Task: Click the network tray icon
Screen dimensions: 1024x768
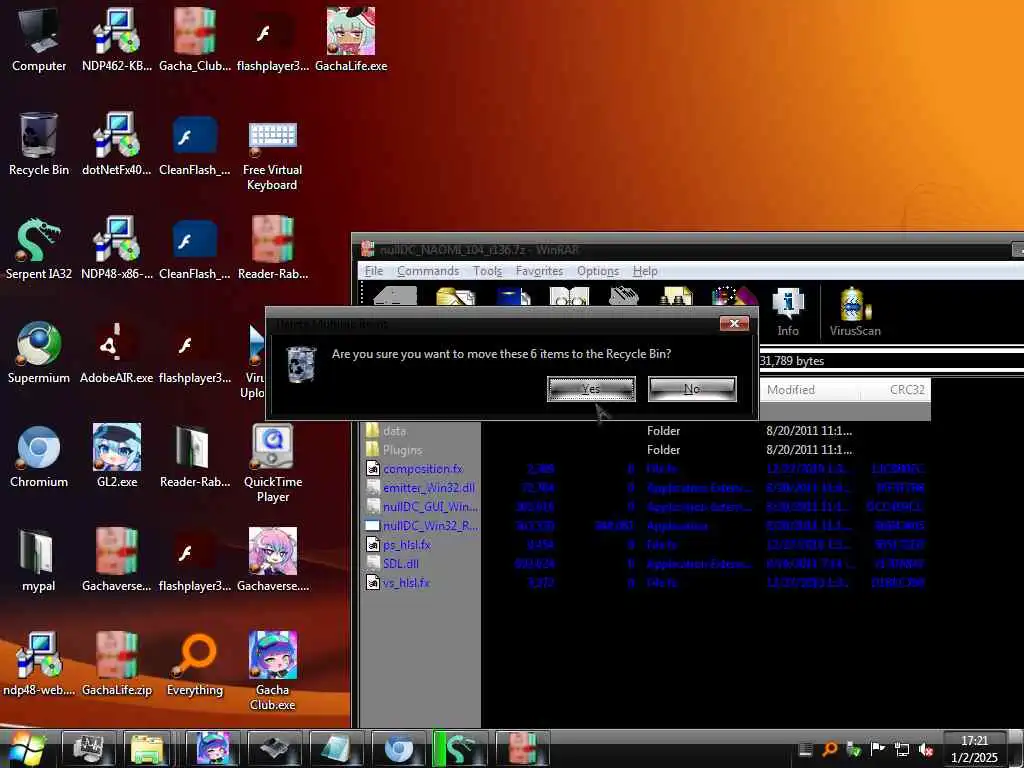Action: [x=901, y=750]
